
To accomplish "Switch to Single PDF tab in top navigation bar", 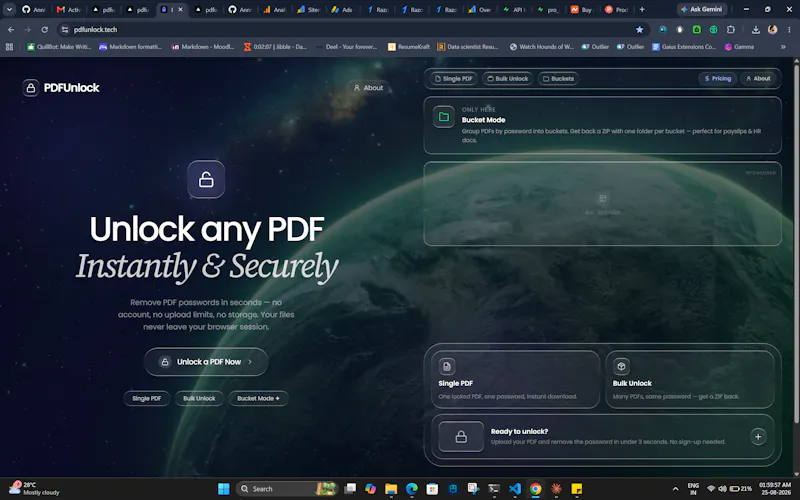I will click(x=454, y=79).
